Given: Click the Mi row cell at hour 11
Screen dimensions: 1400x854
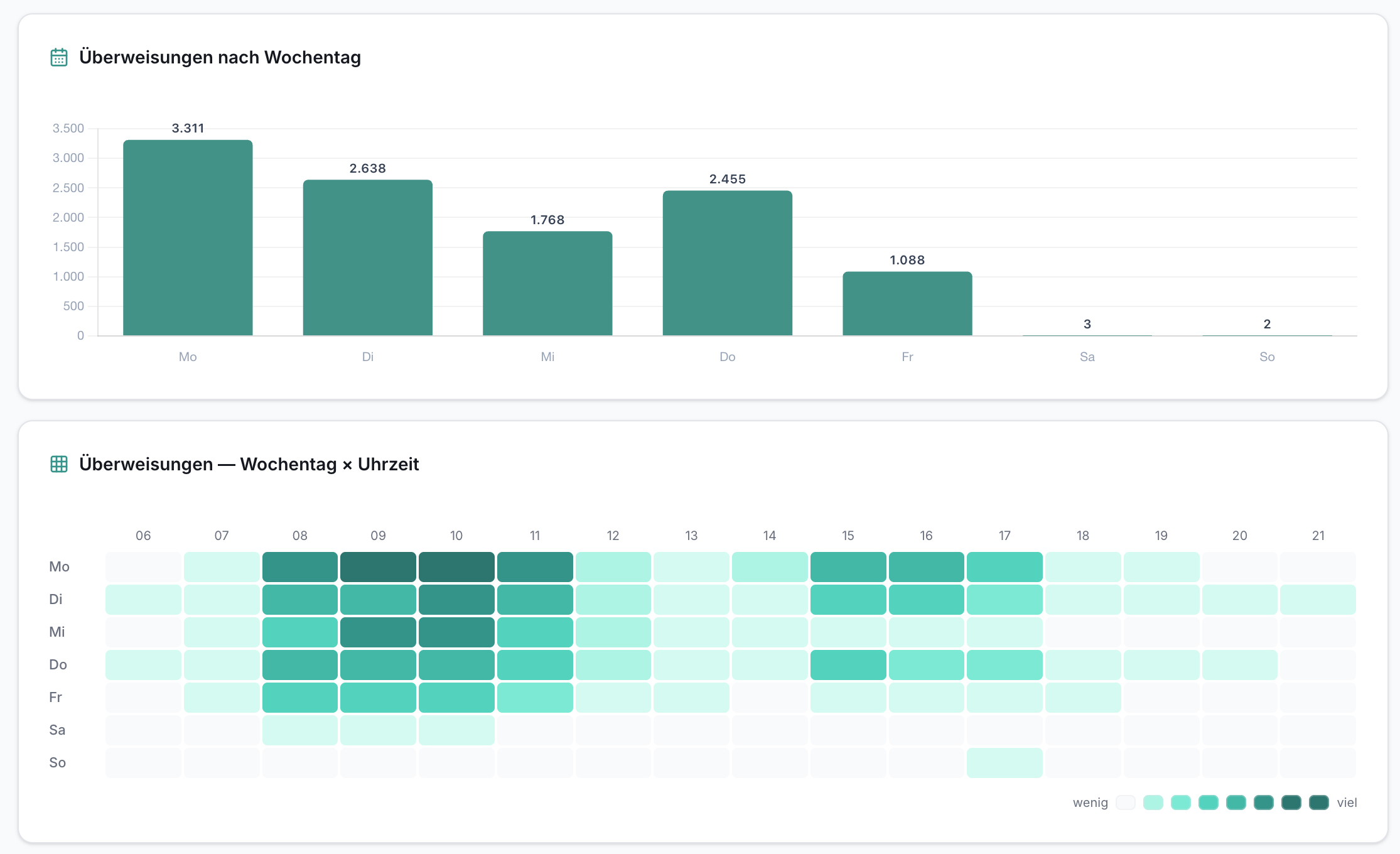Looking at the screenshot, I should coord(535,632).
